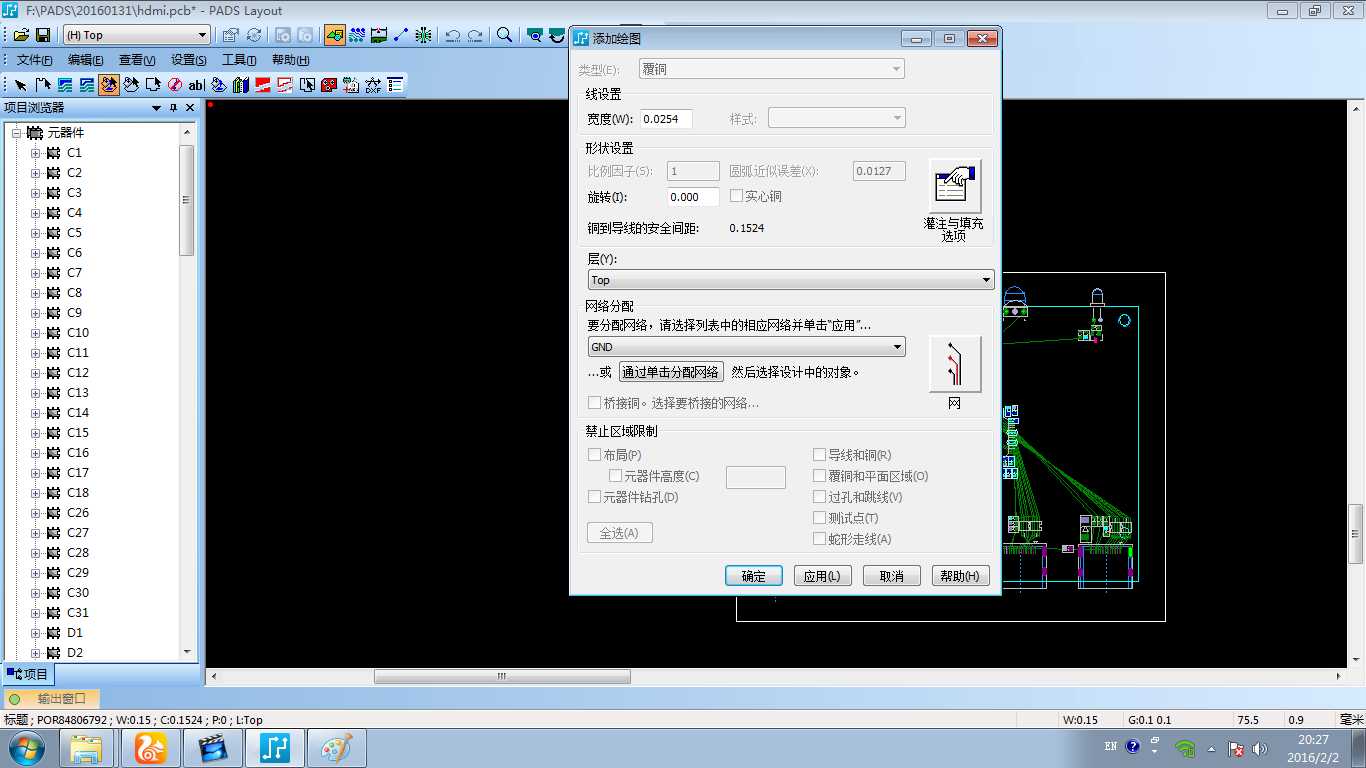Check the 覆铜和平面区域(O) option
Image resolution: width=1366 pixels, height=768 pixels.
click(x=820, y=476)
